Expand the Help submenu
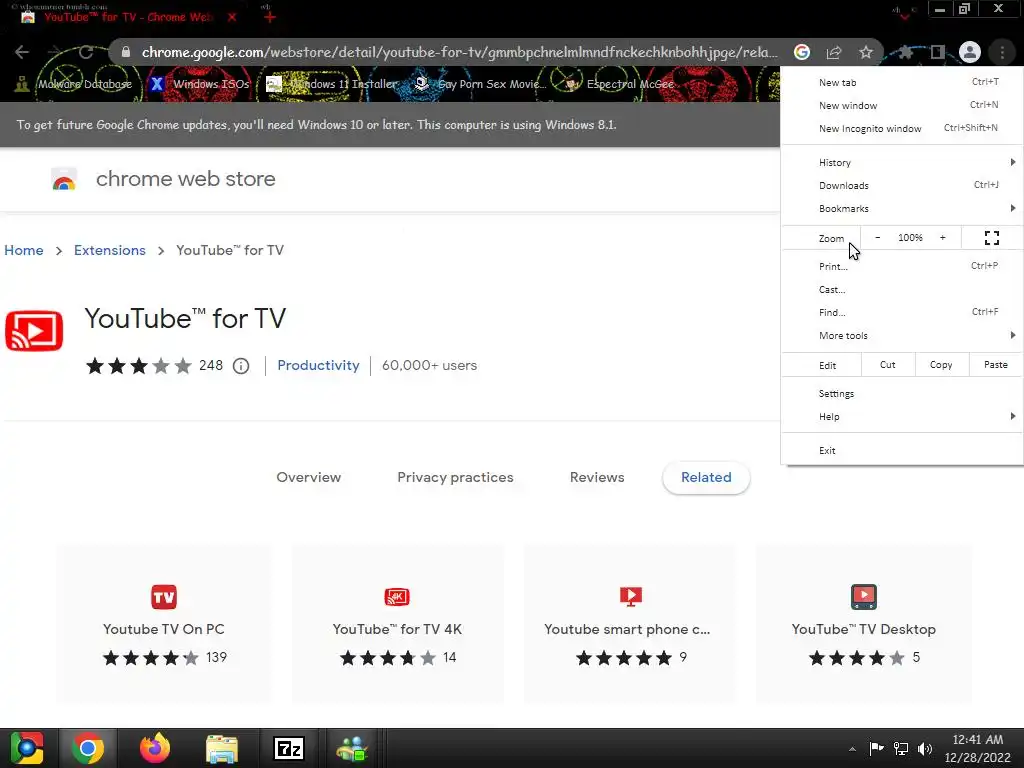1024x768 pixels. [902, 417]
